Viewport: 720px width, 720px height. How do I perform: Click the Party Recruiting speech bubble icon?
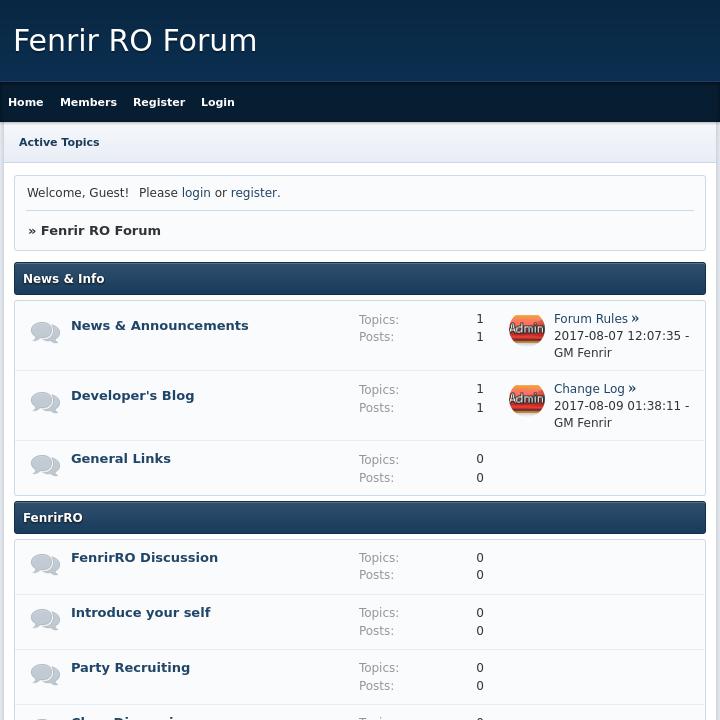point(45,674)
